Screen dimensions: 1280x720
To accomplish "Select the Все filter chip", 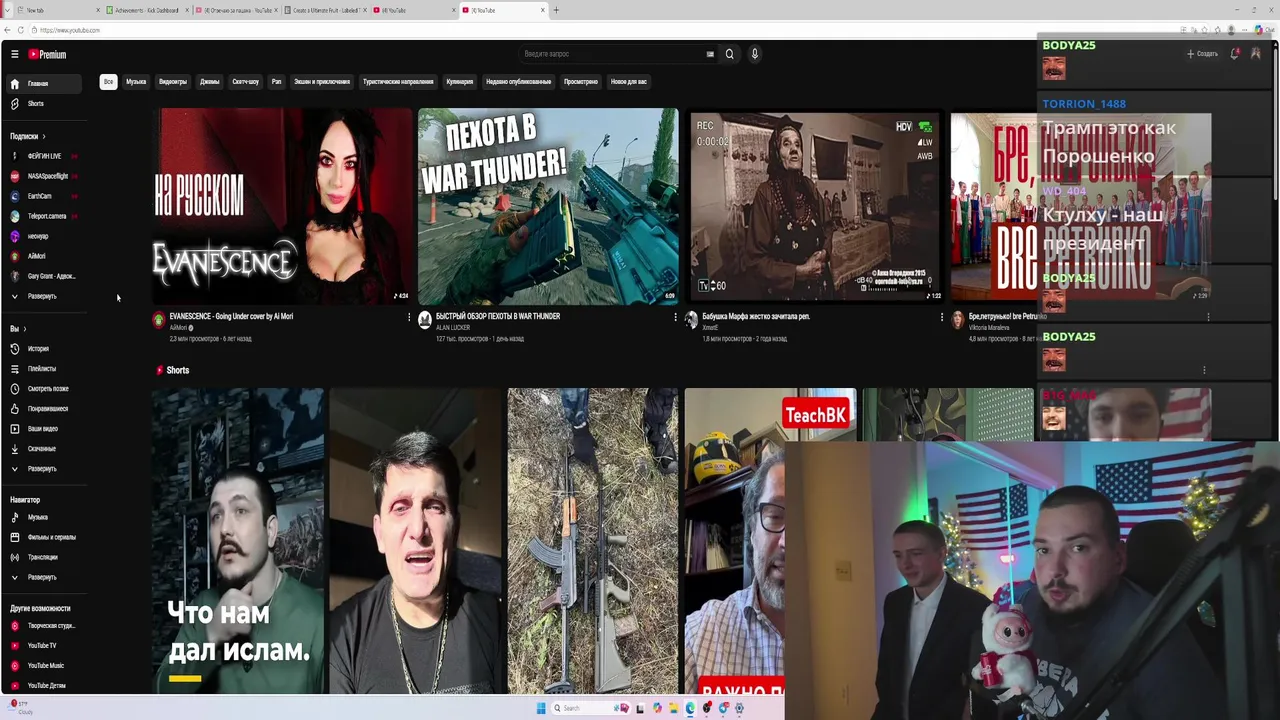I will [x=108, y=82].
